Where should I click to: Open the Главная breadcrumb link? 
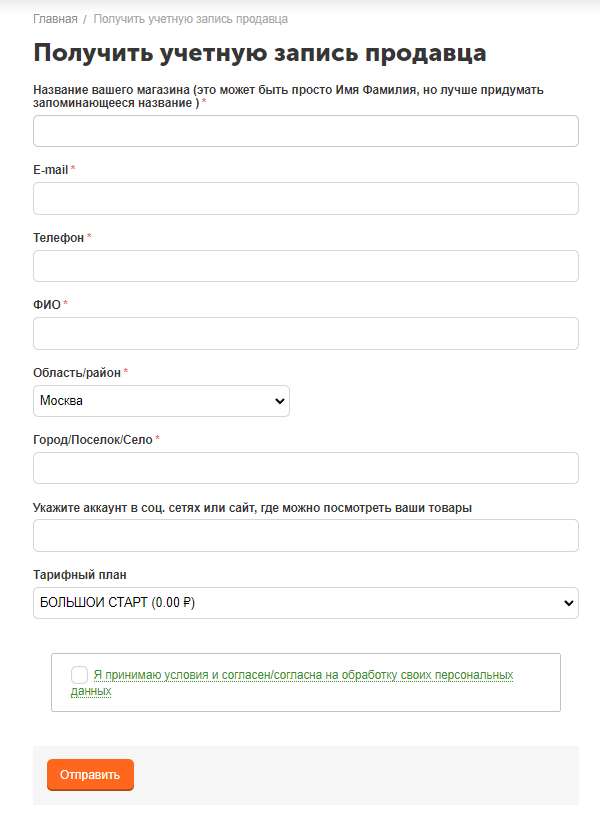coord(55,19)
